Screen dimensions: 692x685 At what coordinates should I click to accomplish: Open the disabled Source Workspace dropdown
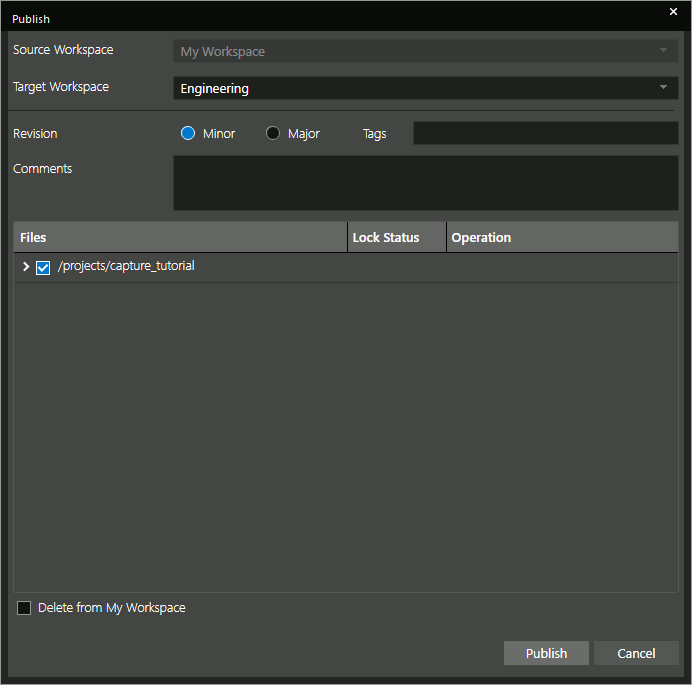(425, 51)
